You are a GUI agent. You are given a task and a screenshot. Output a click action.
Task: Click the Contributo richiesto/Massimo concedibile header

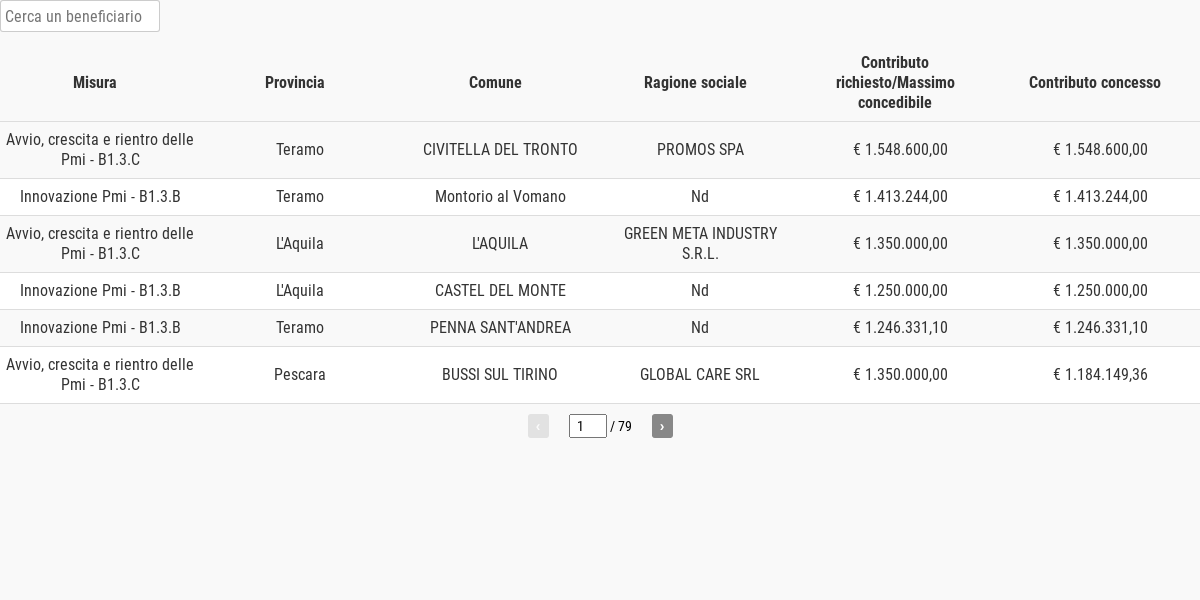pos(895,83)
